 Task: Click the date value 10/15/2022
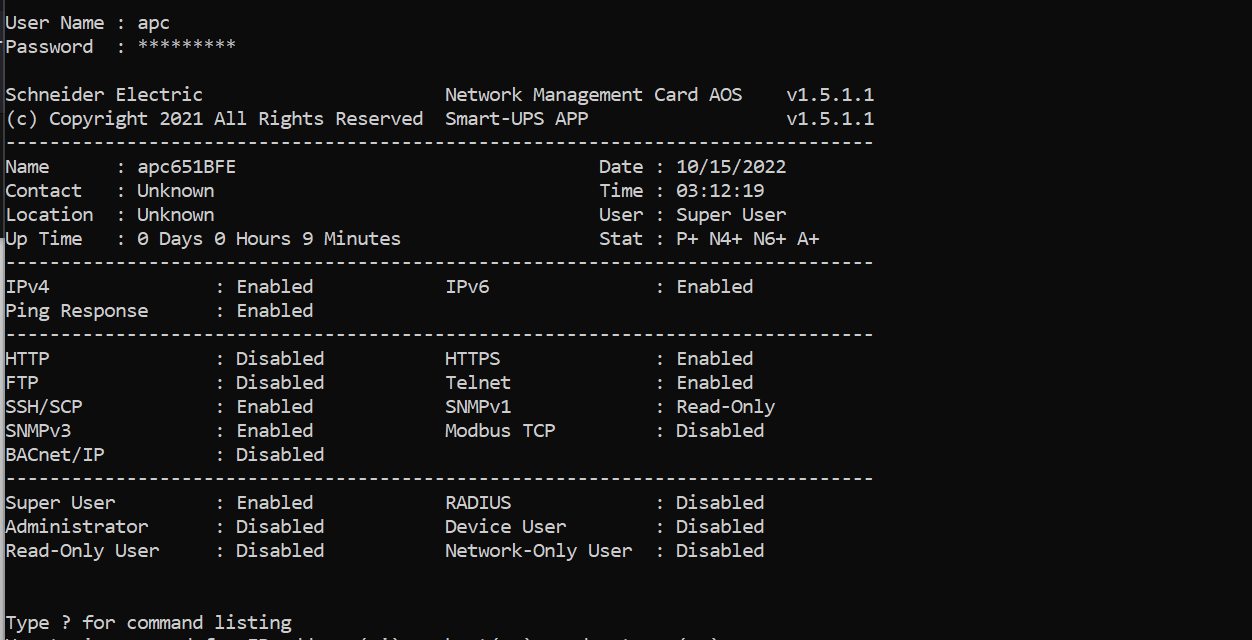pos(731,167)
